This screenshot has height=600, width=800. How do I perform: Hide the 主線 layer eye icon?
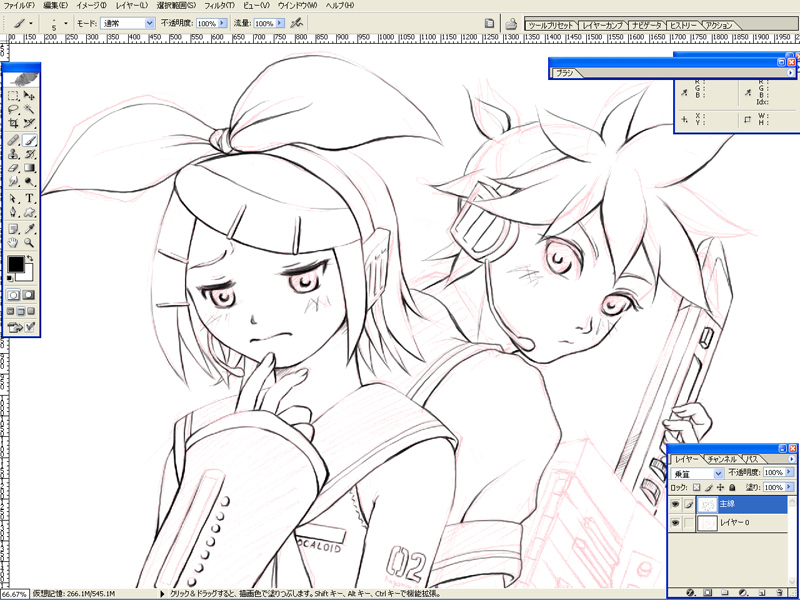pos(676,504)
